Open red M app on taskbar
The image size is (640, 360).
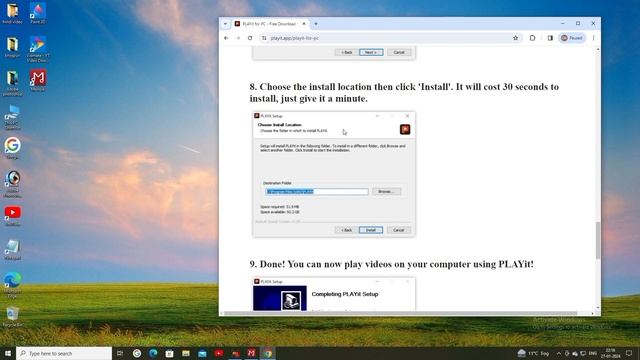[x=251, y=353]
